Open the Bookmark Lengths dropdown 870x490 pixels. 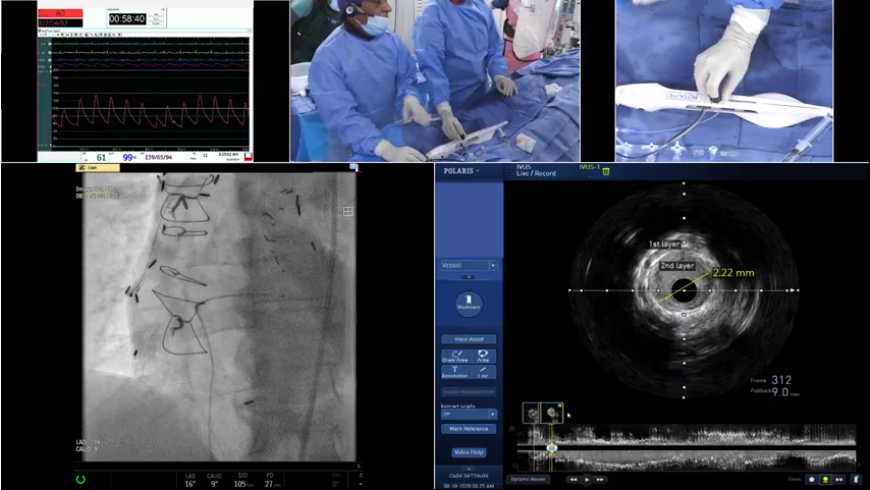coord(469,414)
